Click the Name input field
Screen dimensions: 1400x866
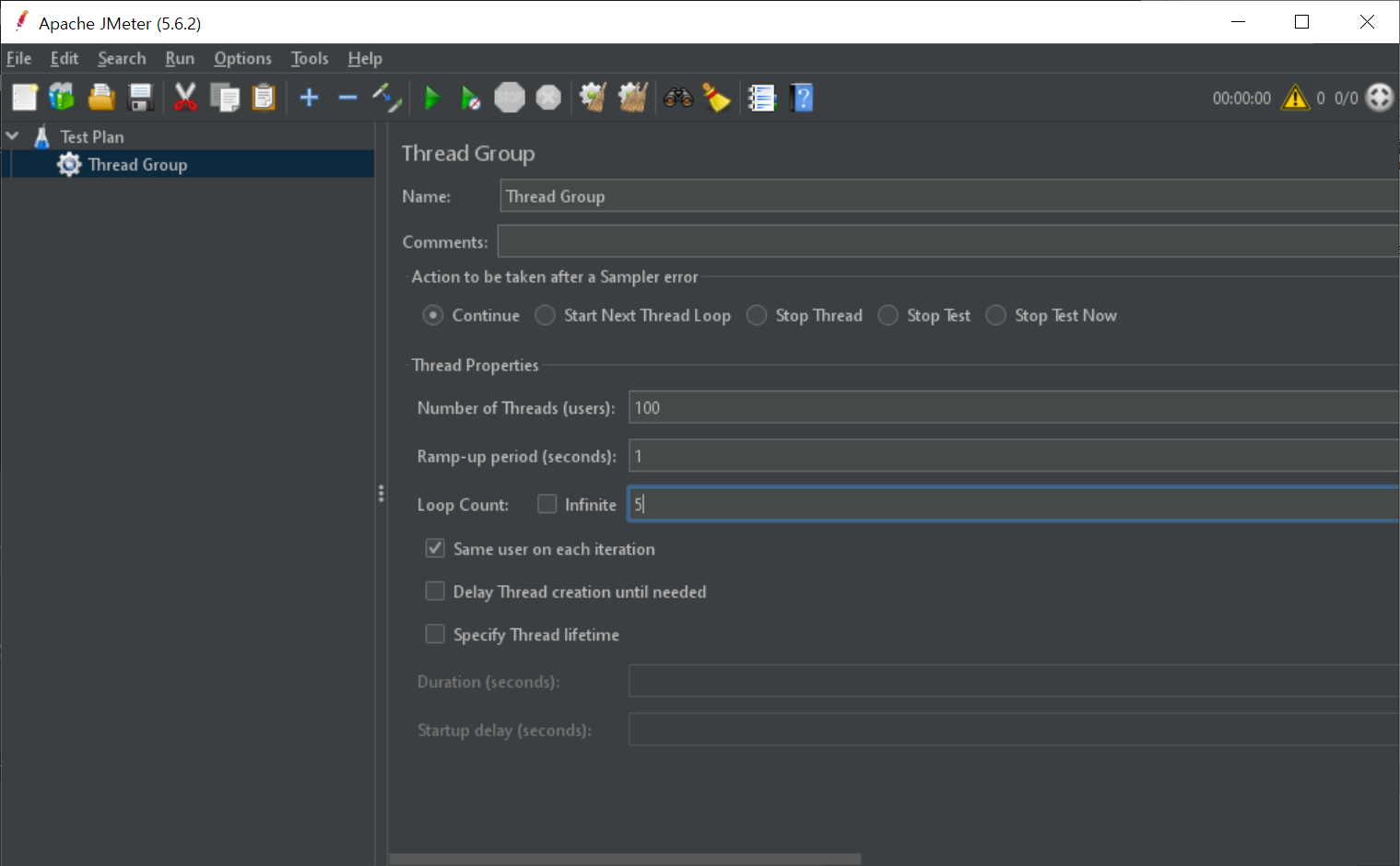[x=949, y=196]
